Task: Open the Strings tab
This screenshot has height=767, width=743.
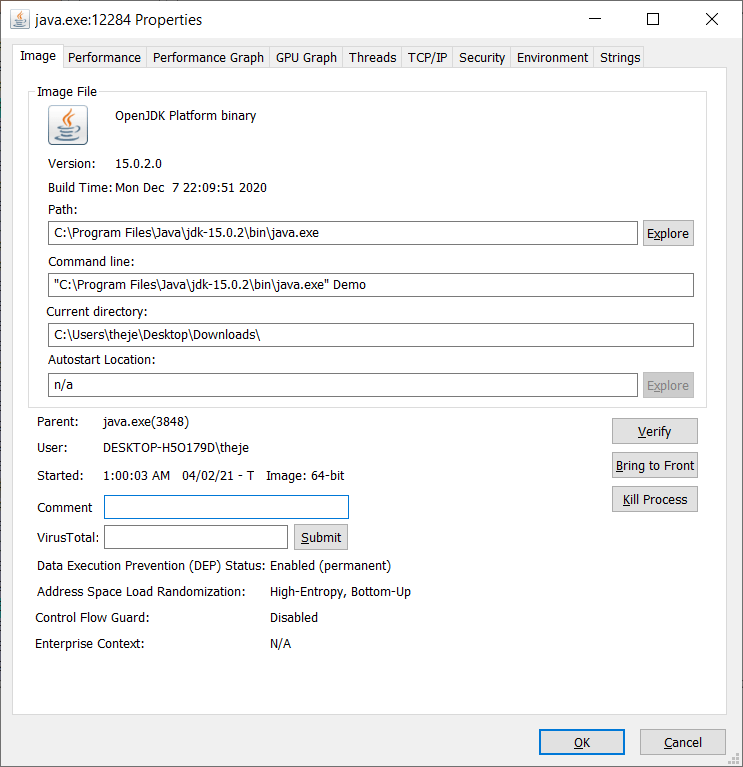Action: pos(620,58)
